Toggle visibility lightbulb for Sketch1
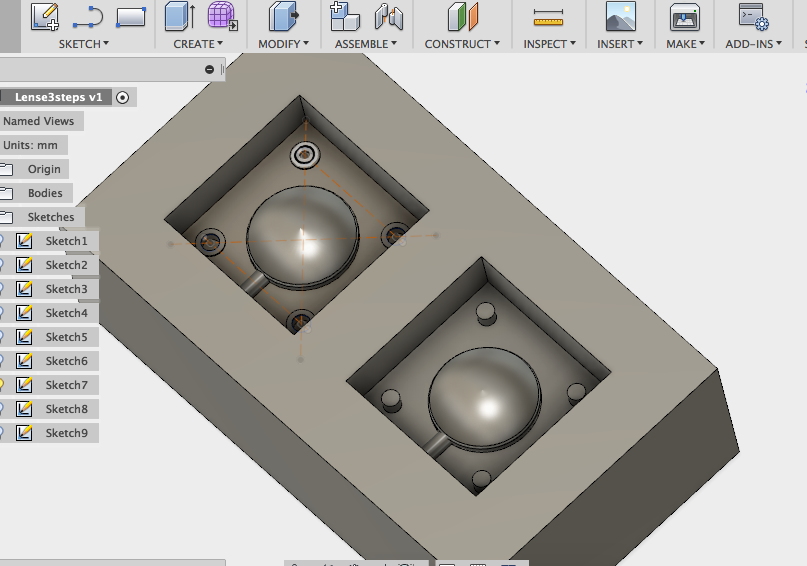The width and height of the screenshot is (807, 566). [x=2, y=241]
